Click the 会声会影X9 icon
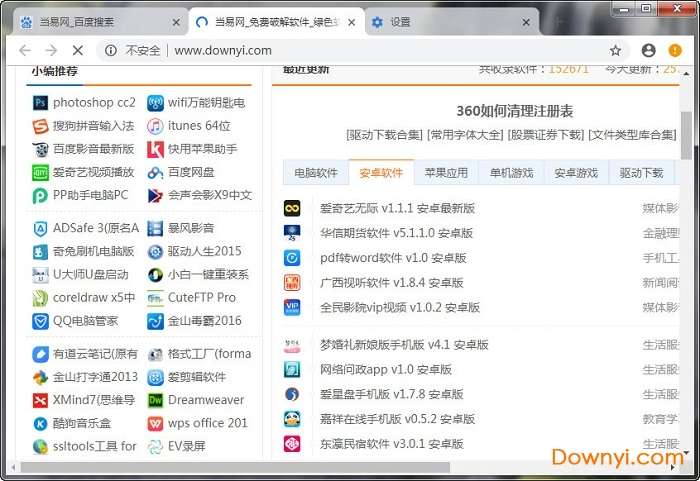 click(155, 196)
